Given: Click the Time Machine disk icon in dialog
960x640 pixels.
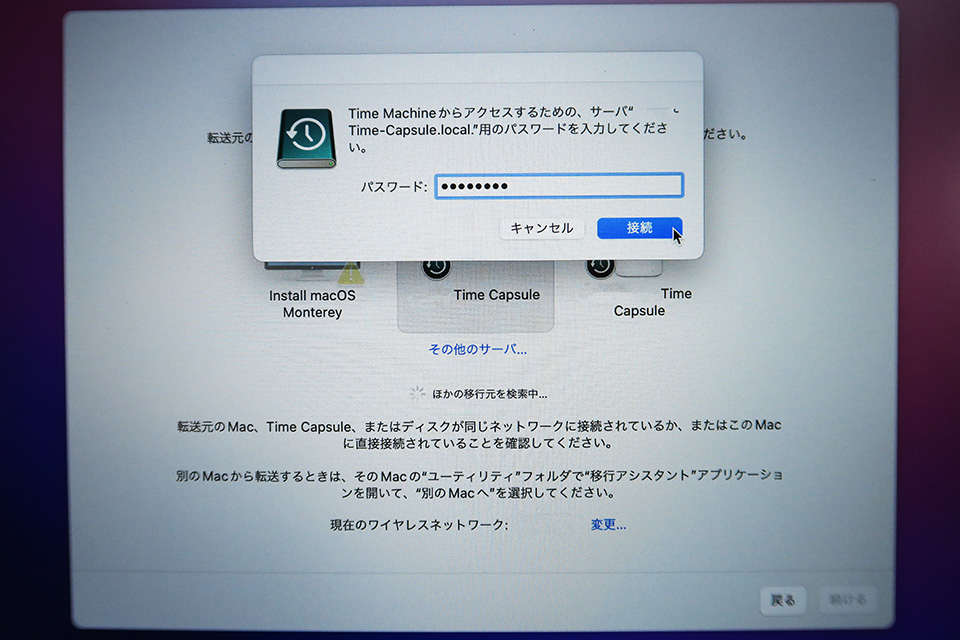Looking at the screenshot, I should pos(306,138).
